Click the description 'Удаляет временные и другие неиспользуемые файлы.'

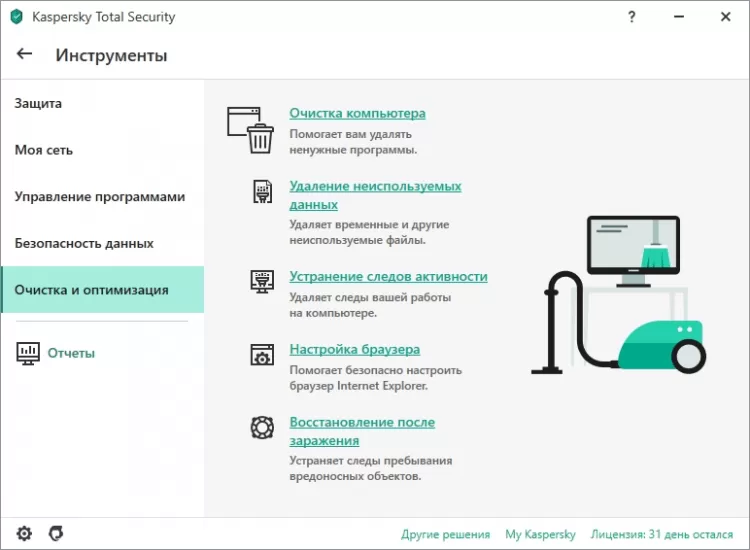[x=369, y=232]
